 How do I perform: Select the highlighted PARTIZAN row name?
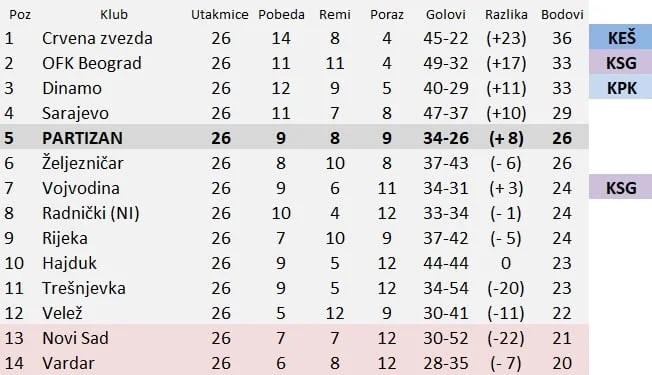pos(82,138)
